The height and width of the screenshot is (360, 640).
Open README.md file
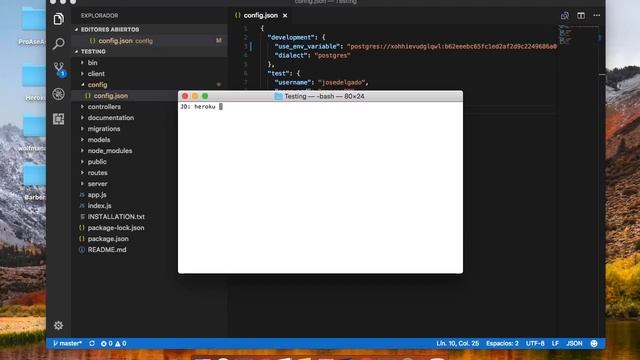tap(107, 250)
